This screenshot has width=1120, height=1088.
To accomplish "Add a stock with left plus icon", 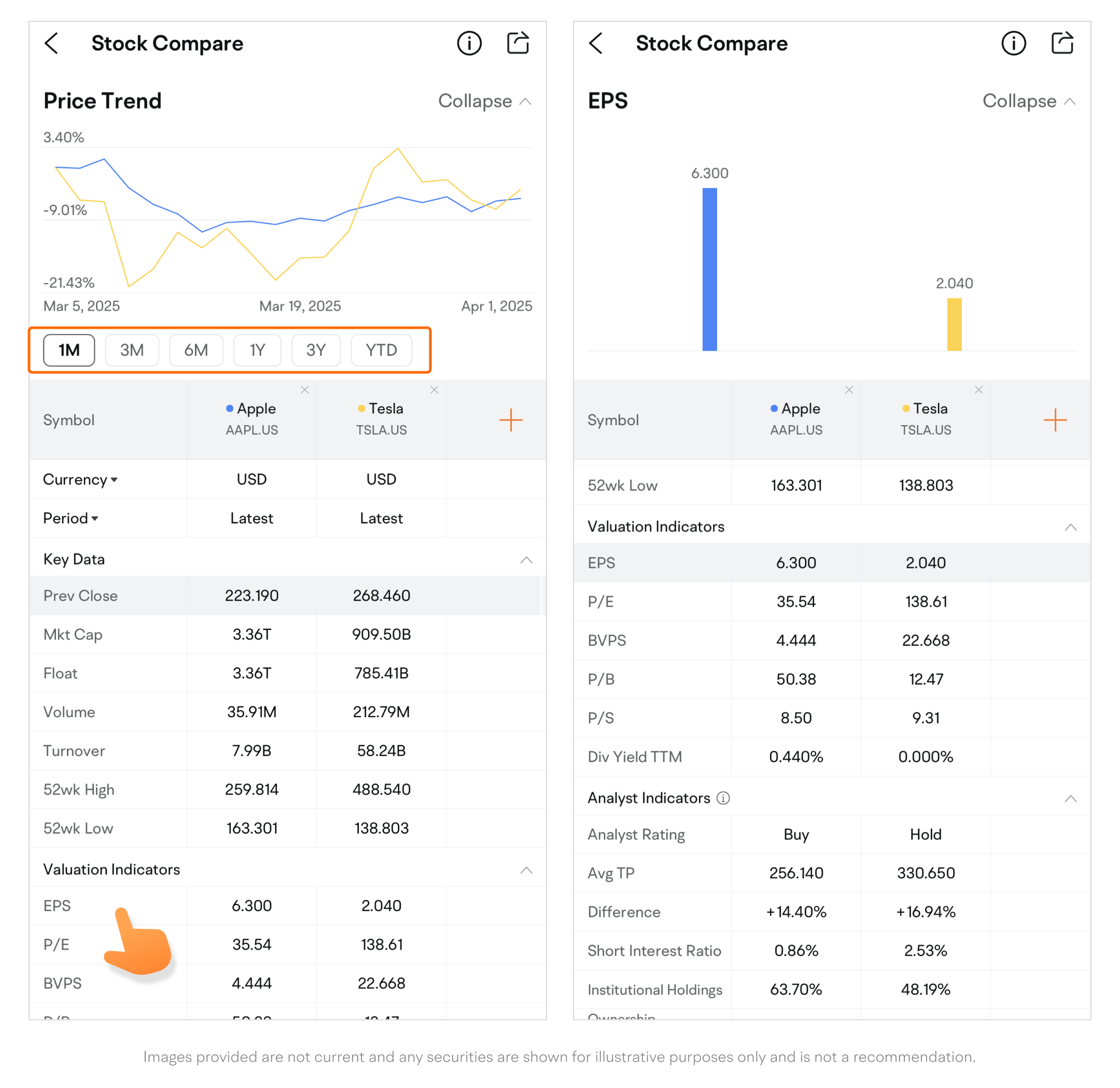I will point(510,420).
